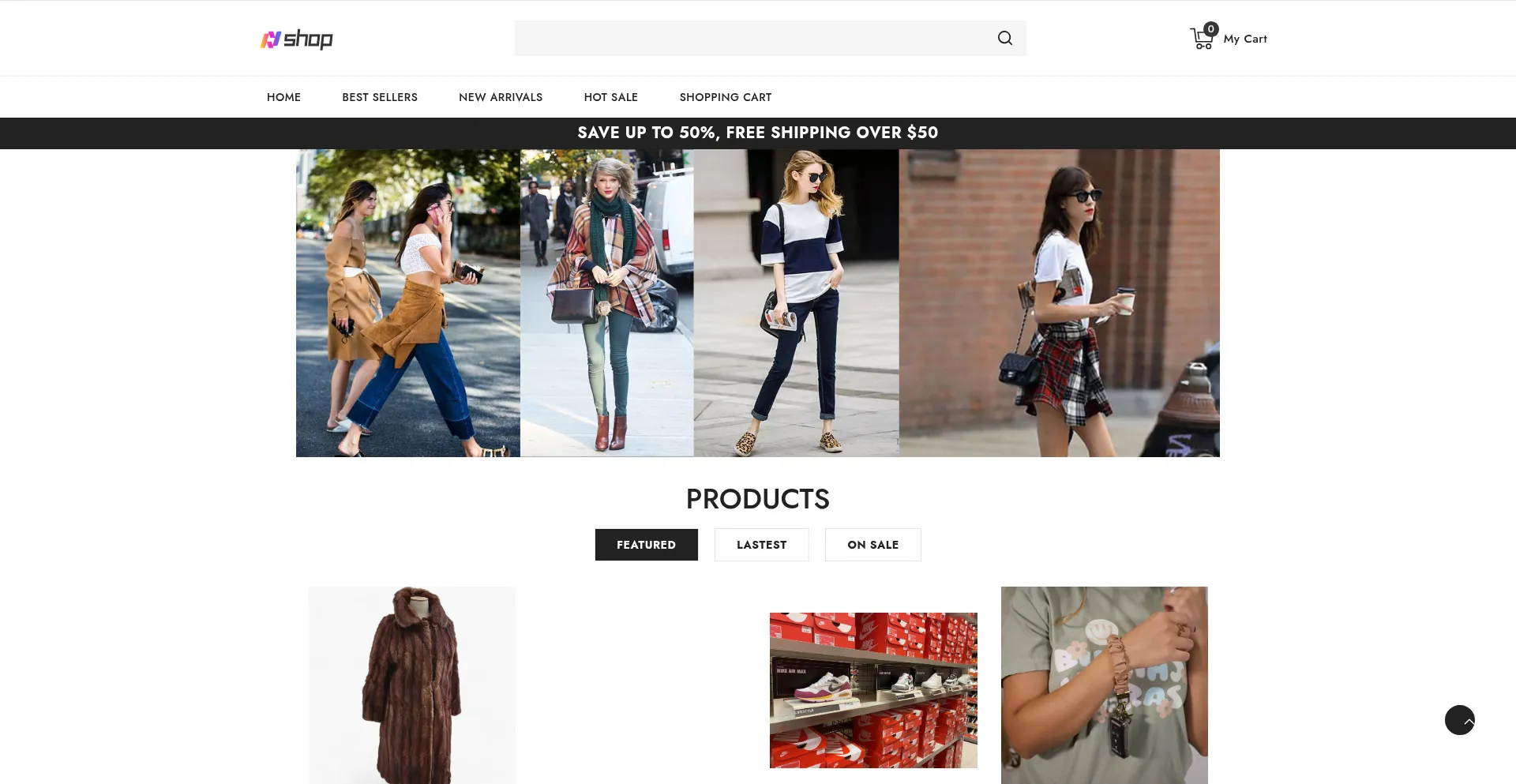Show the On Sale products tab
The width and height of the screenshot is (1516, 784).
872,545
